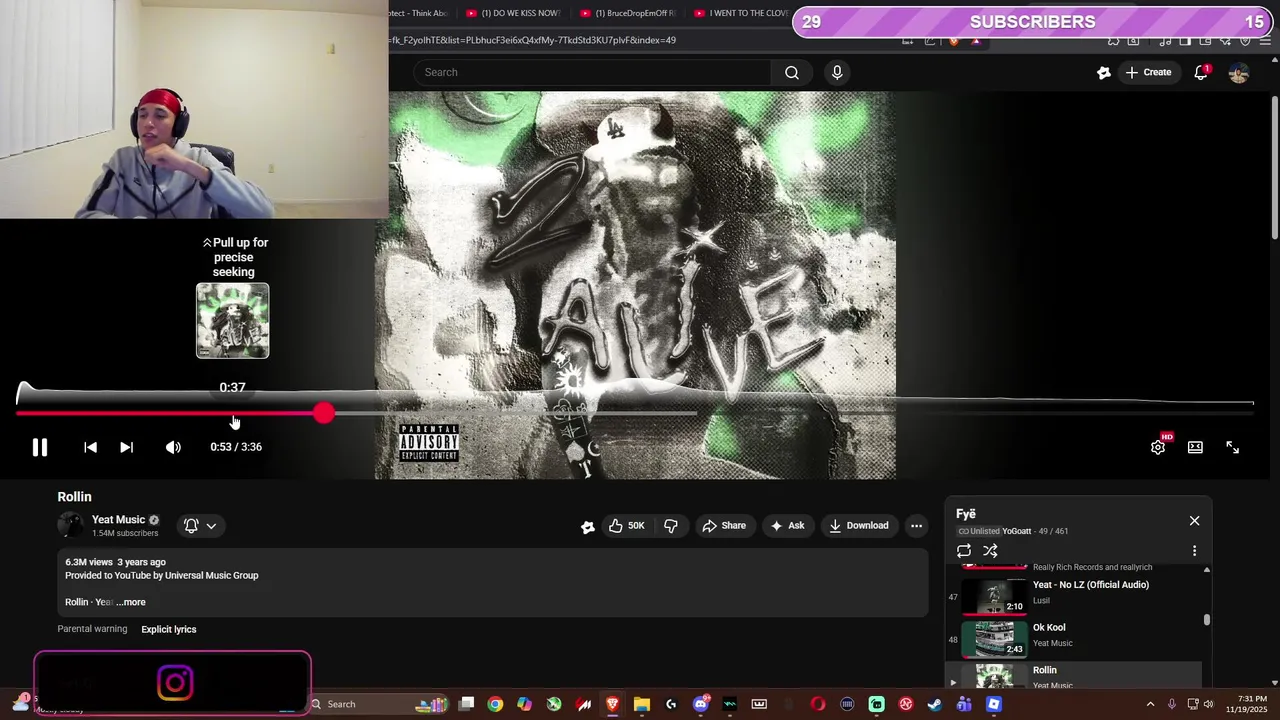Open playlist options three-dot menu
Viewport: 1280px width, 720px height.
click(1194, 551)
